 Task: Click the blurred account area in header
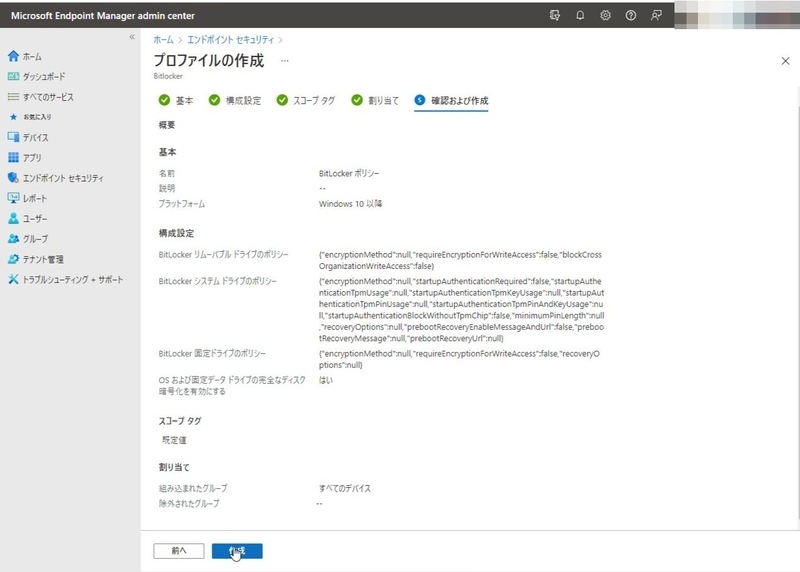(x=737, y=14)
